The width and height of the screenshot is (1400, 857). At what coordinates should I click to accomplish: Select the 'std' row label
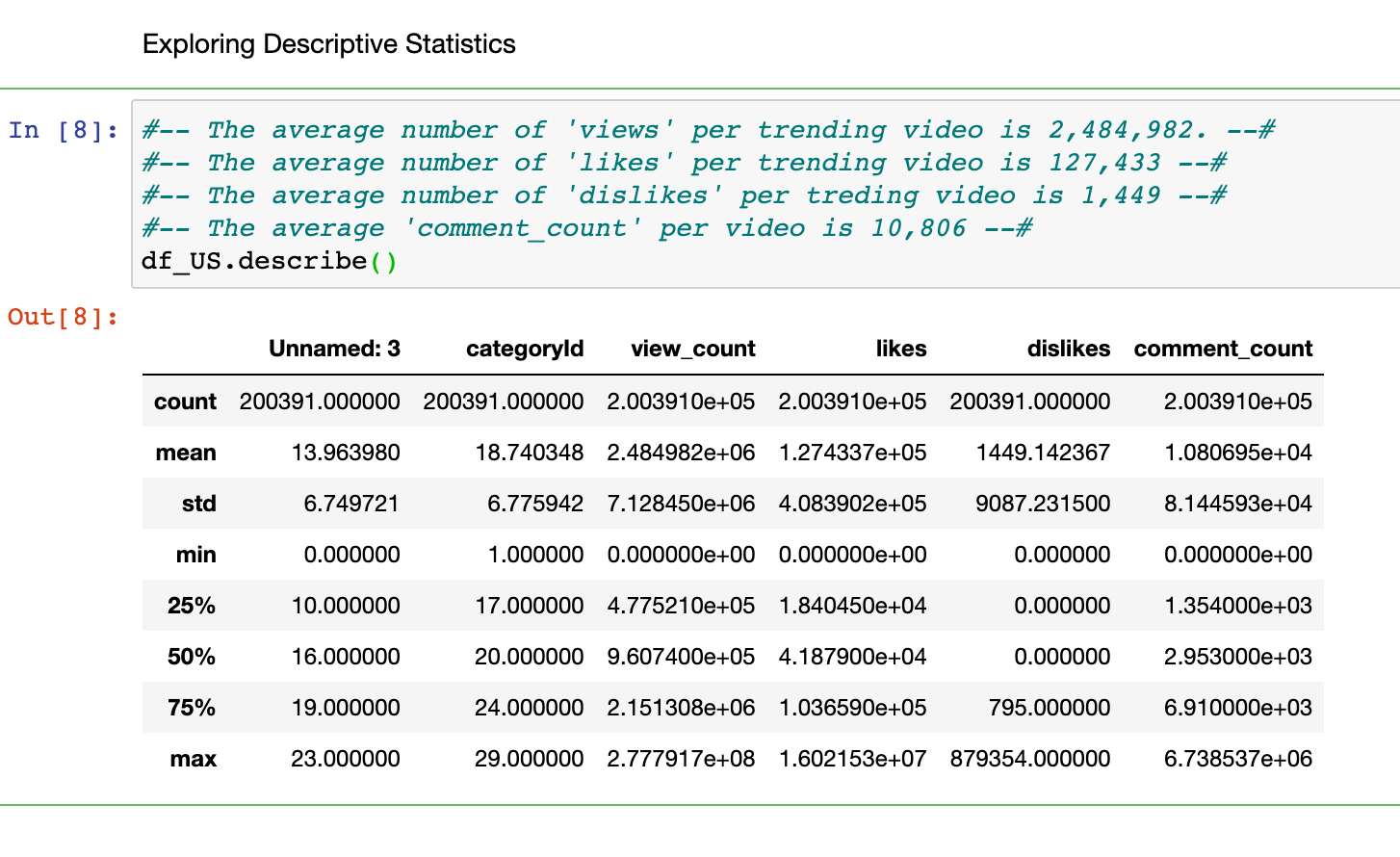[x=198, y=504]
